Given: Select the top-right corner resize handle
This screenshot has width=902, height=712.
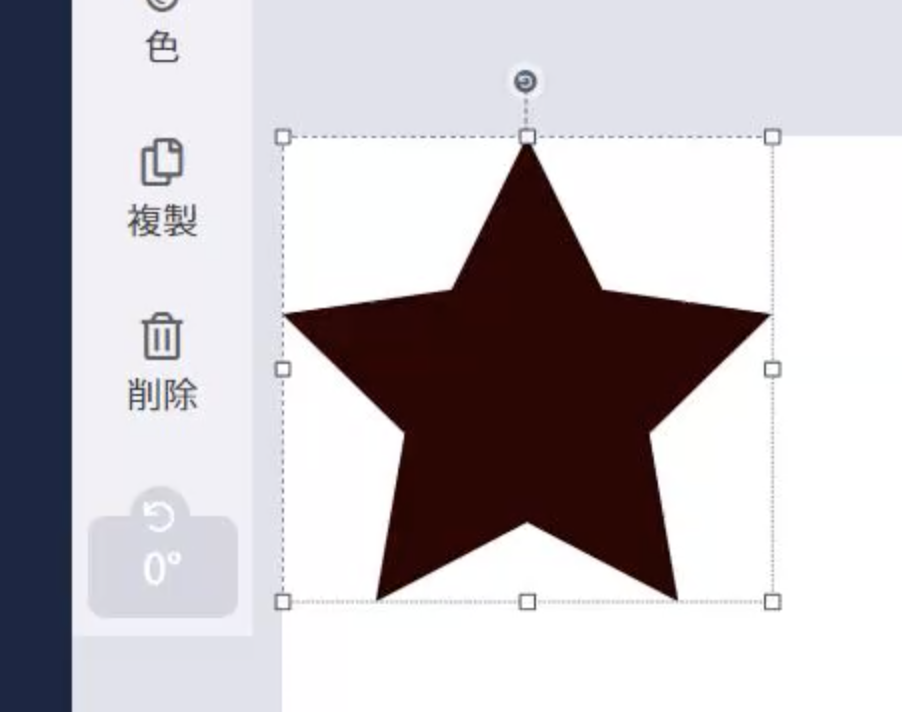Looking at the screenshot, I should [773, 137].
